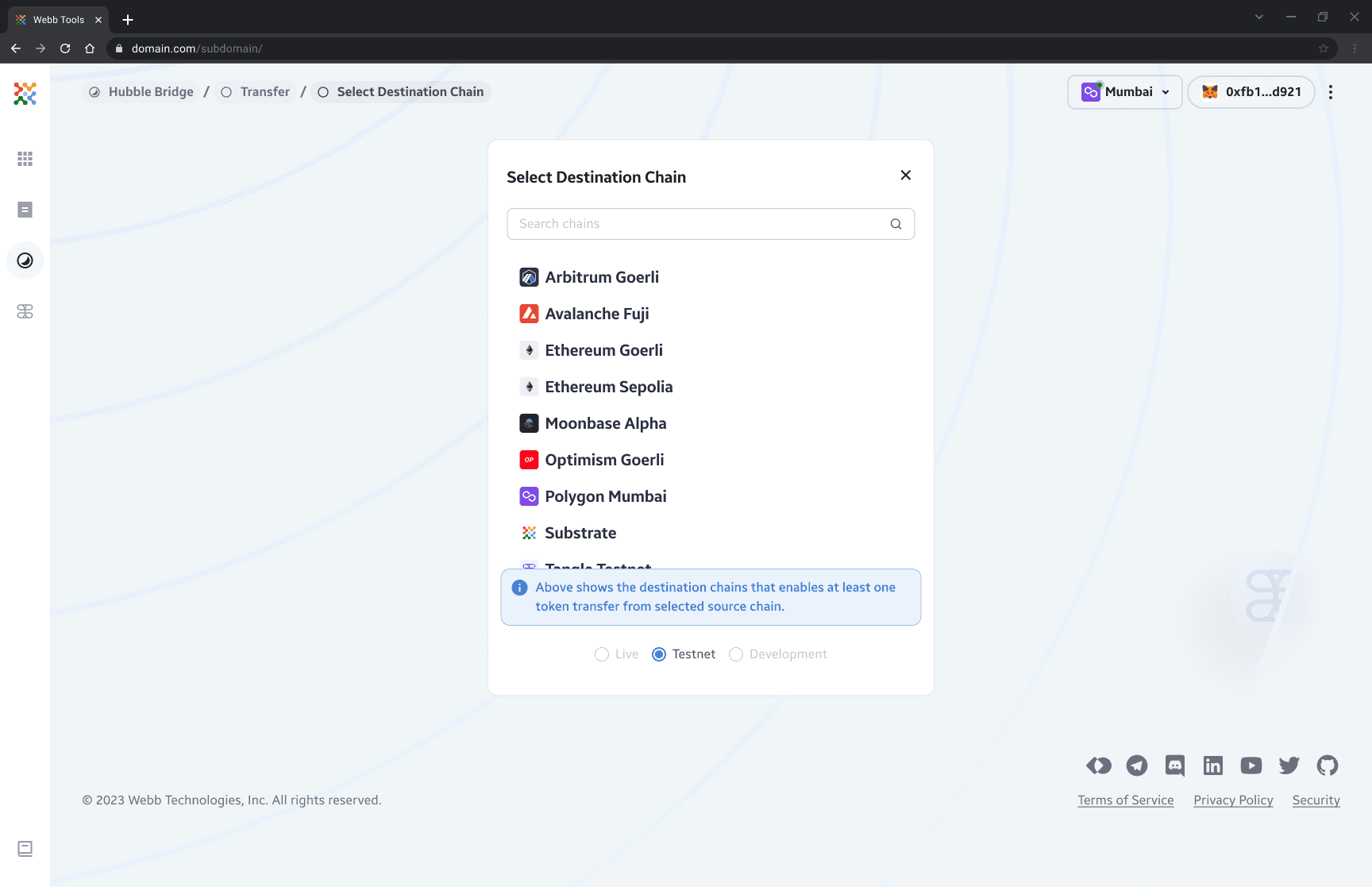Go to browser home page
This screenshot has width=1372, height=887.
point(90,48)
